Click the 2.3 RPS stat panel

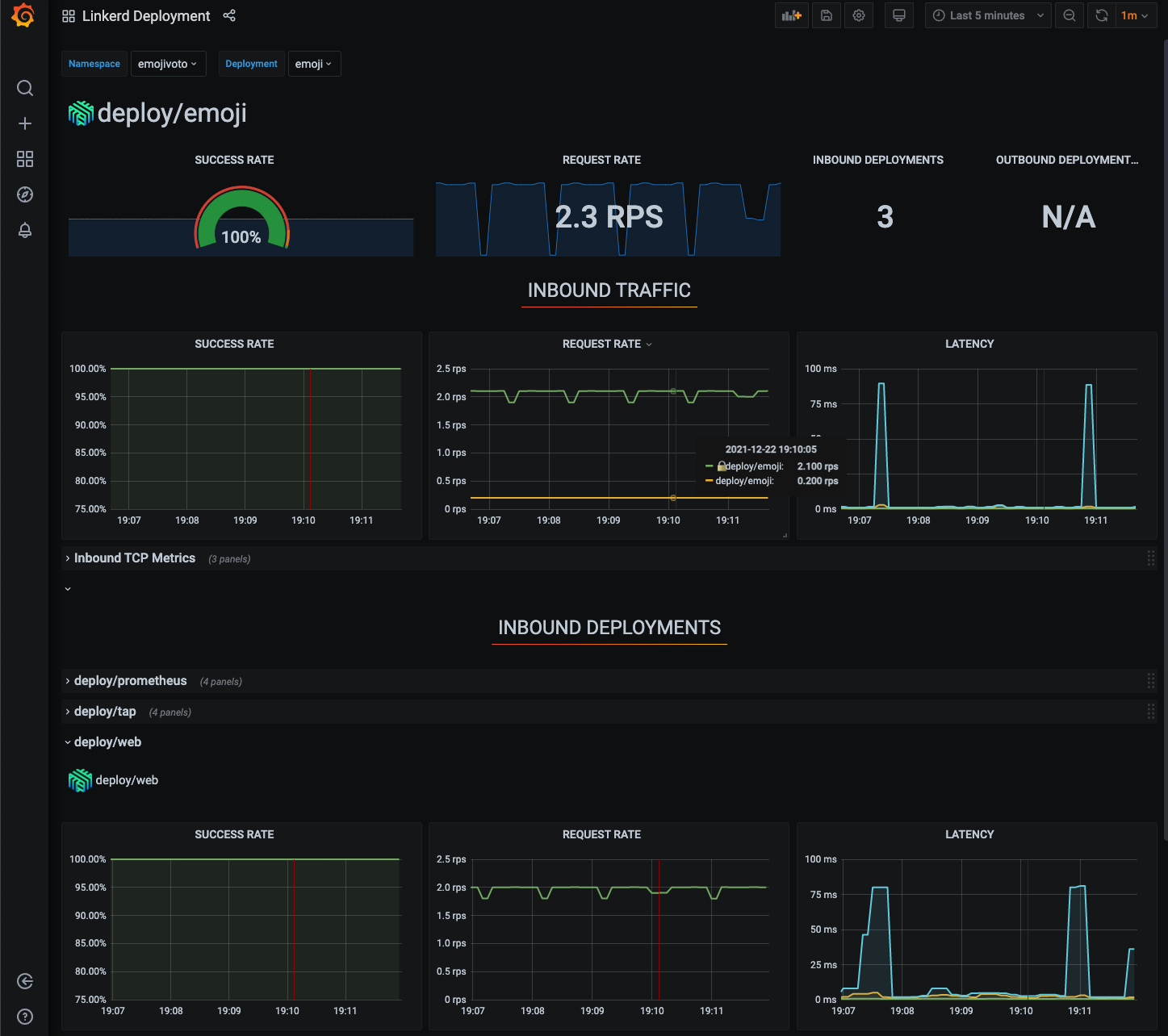[609, 217]
